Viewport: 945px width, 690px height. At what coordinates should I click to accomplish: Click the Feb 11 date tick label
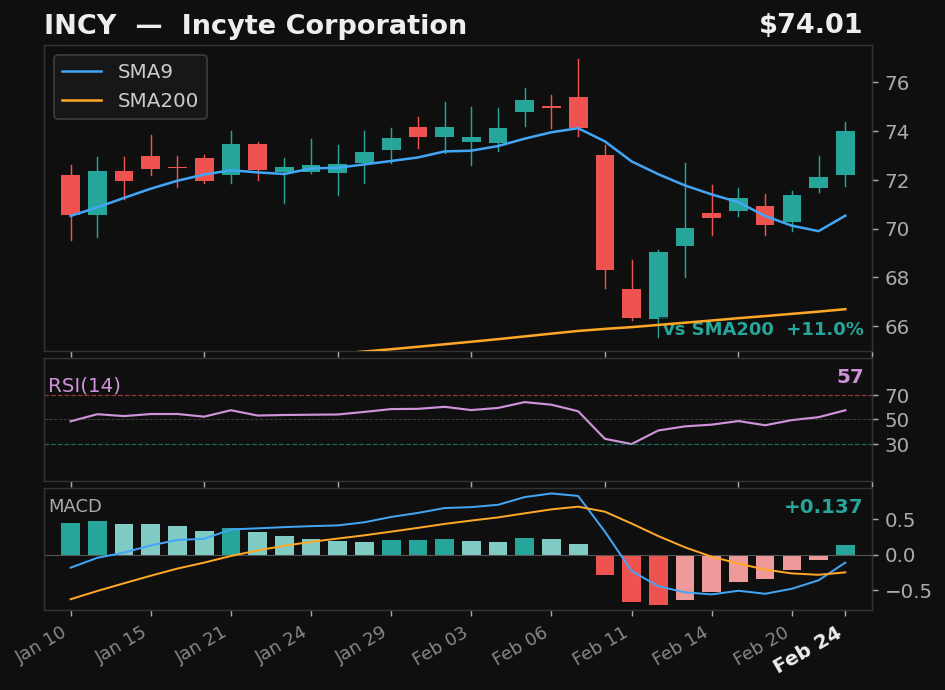pos(601,646)
